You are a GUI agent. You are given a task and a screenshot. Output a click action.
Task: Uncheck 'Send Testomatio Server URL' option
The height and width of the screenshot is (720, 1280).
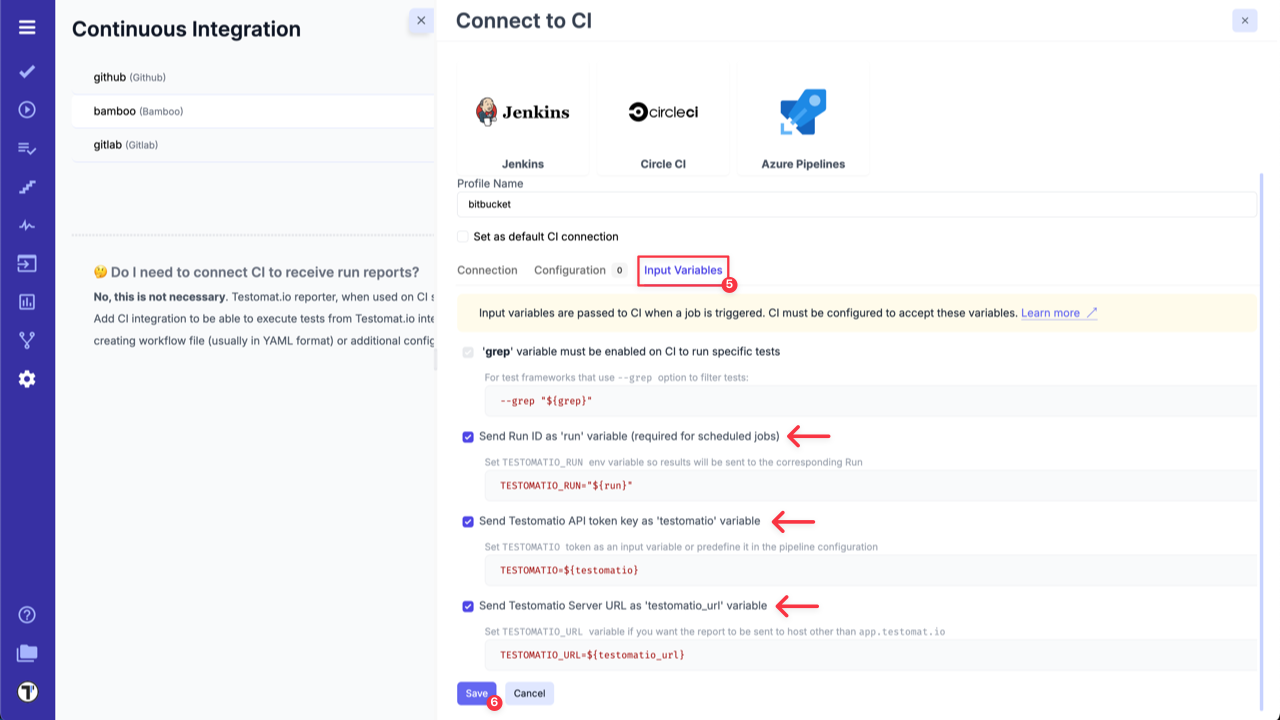[467, 606]
